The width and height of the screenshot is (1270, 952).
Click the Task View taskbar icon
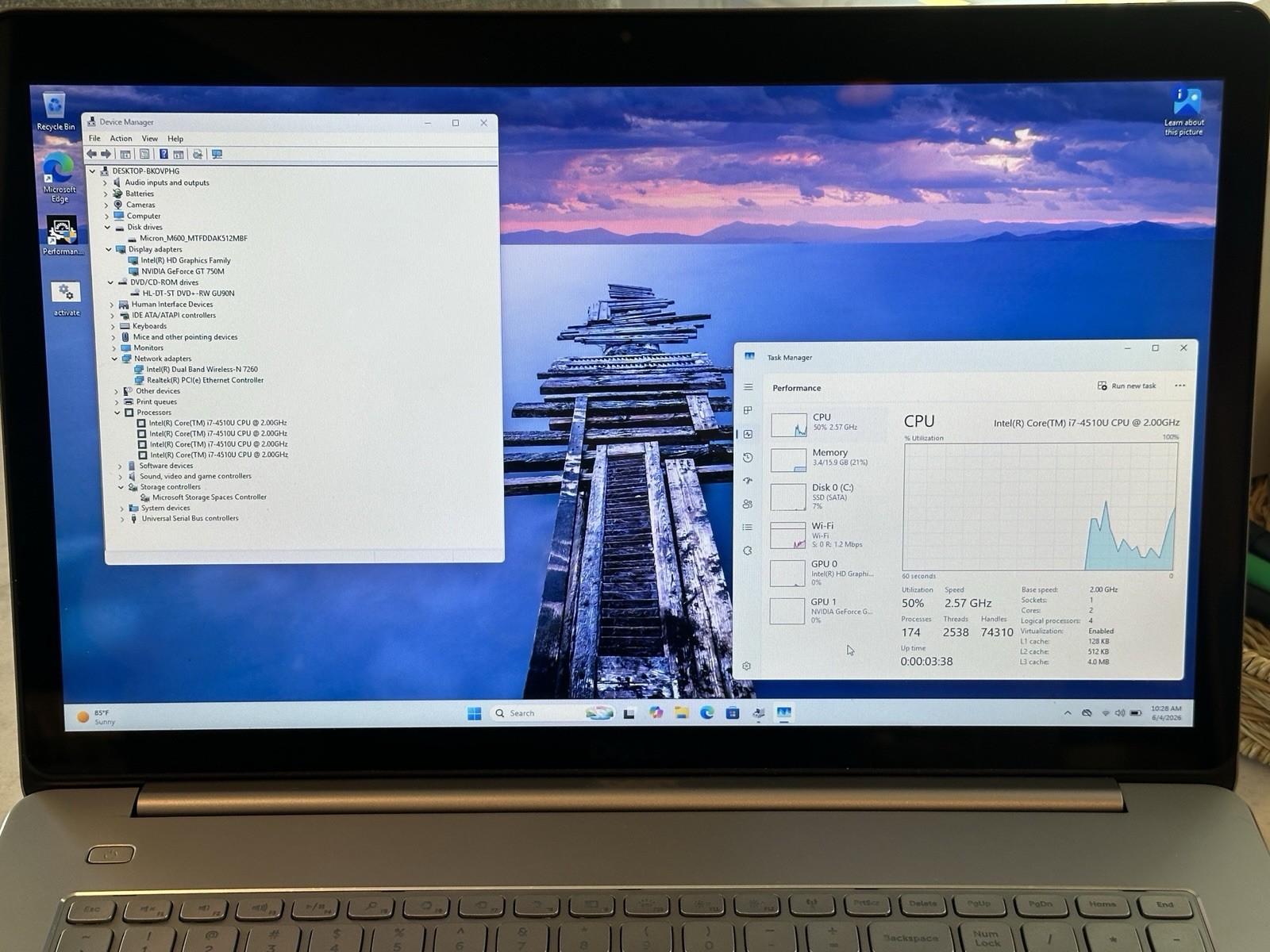[629, 713]
